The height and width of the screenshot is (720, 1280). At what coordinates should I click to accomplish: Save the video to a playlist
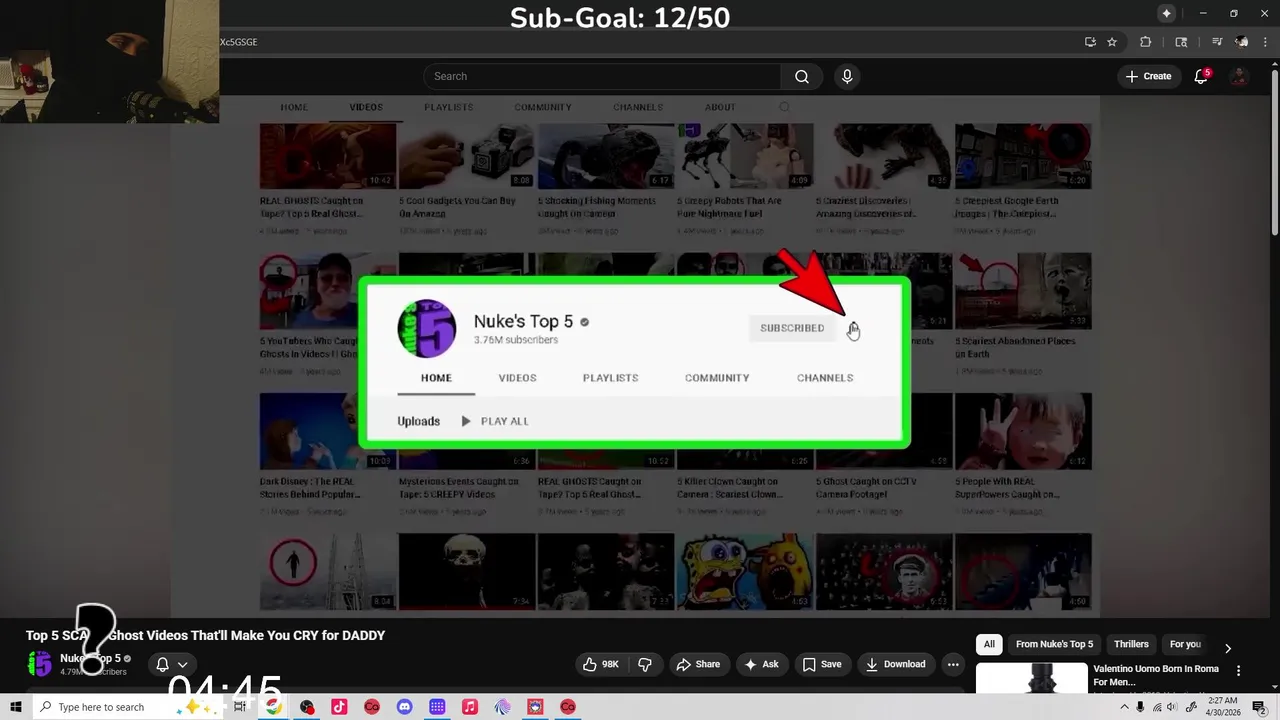tap(822, 664)
